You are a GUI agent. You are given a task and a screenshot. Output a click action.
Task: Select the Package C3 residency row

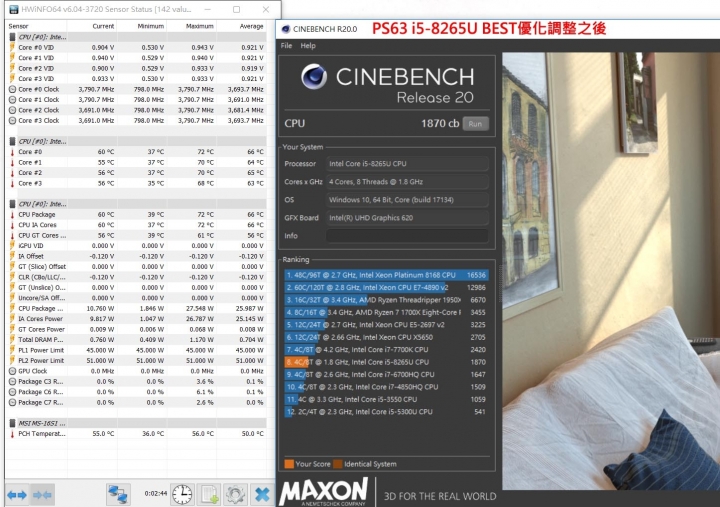click(x=137, y=381)
